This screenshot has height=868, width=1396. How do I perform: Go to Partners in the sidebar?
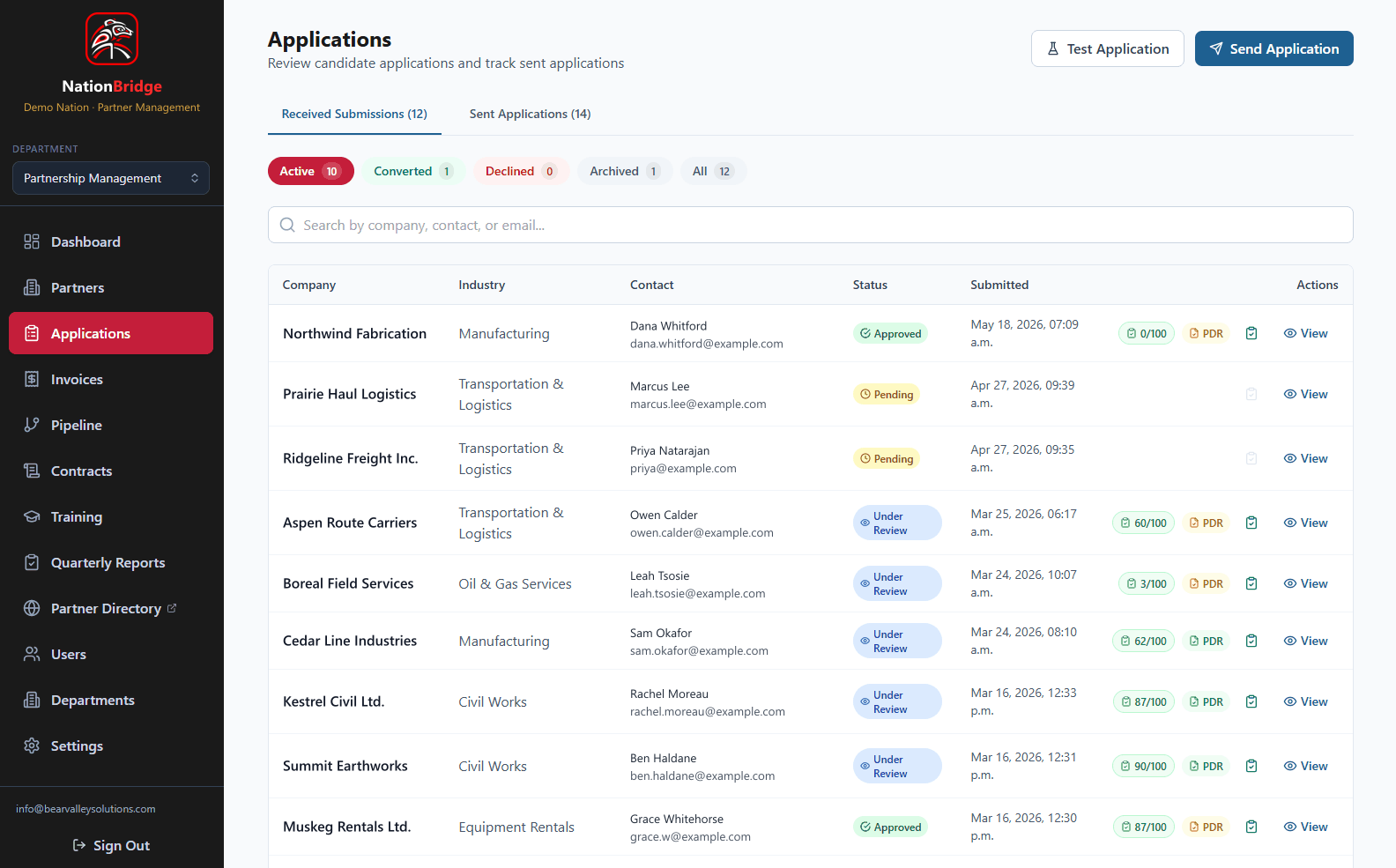(x=111, y=287)
